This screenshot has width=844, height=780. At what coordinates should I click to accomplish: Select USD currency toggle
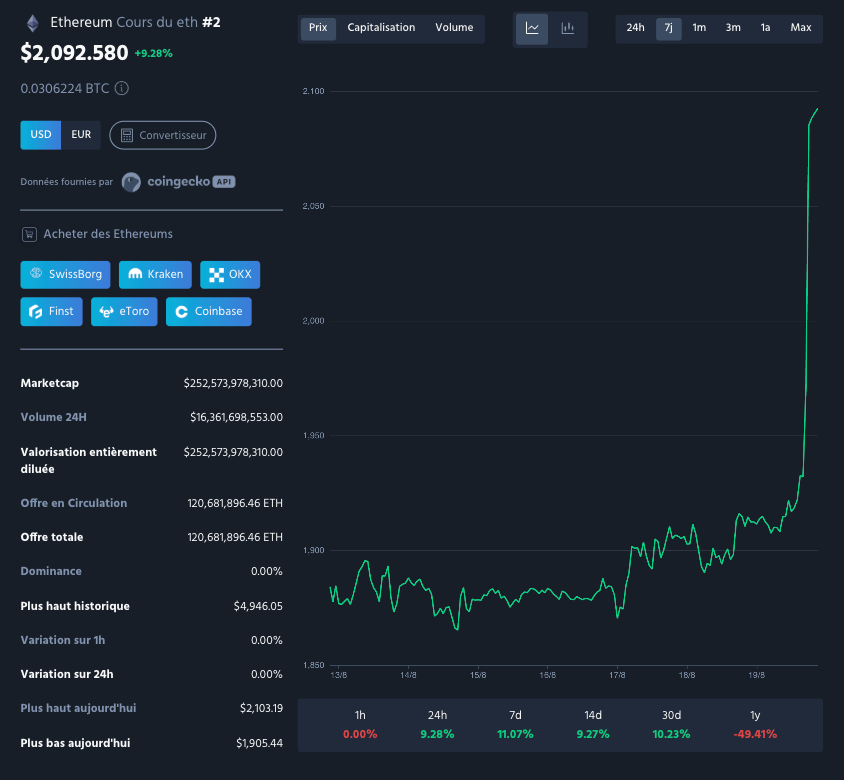click(41, 135)
